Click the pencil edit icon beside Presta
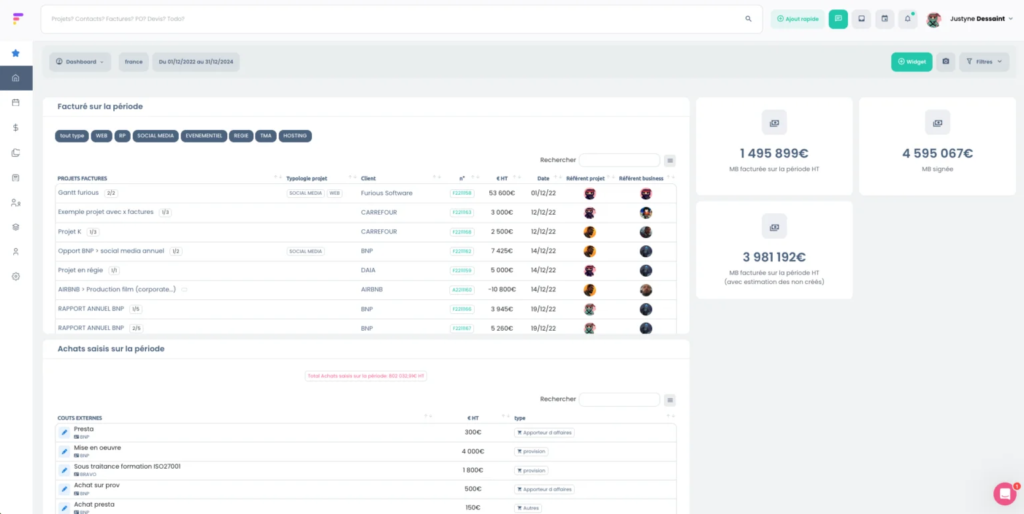The image size is (1024, 514). [x=64, y=432]
